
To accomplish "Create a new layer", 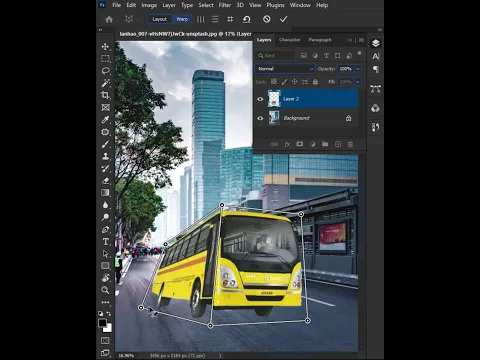I will coord(338,144).
